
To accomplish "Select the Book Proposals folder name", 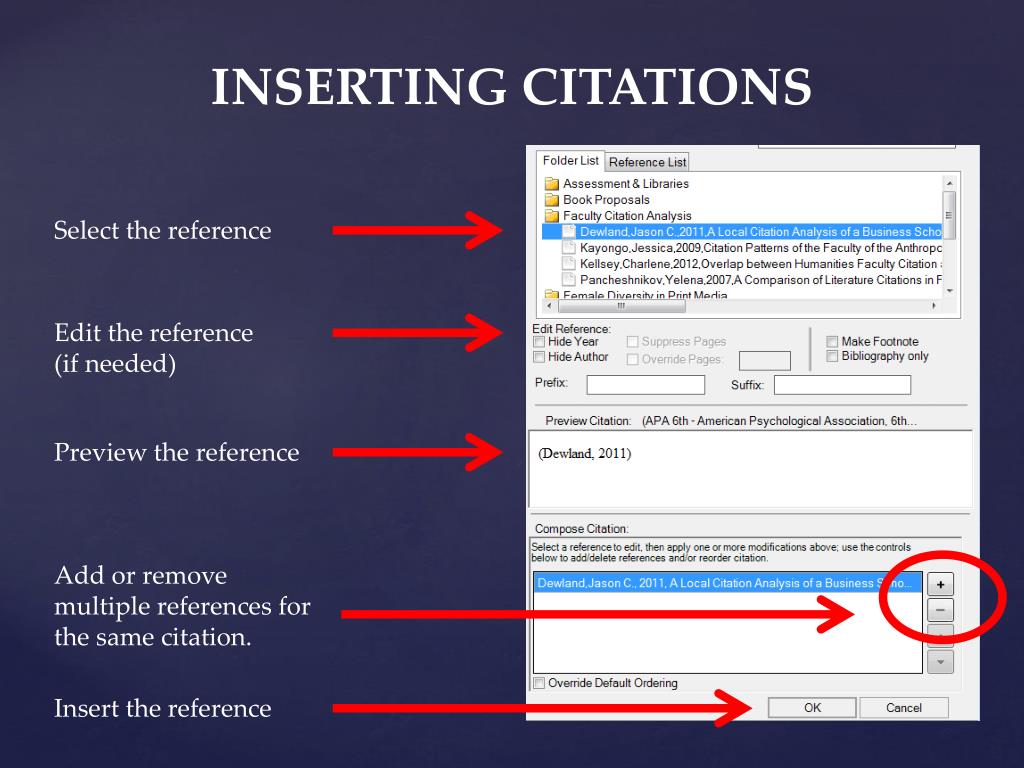I will [606, 199].
